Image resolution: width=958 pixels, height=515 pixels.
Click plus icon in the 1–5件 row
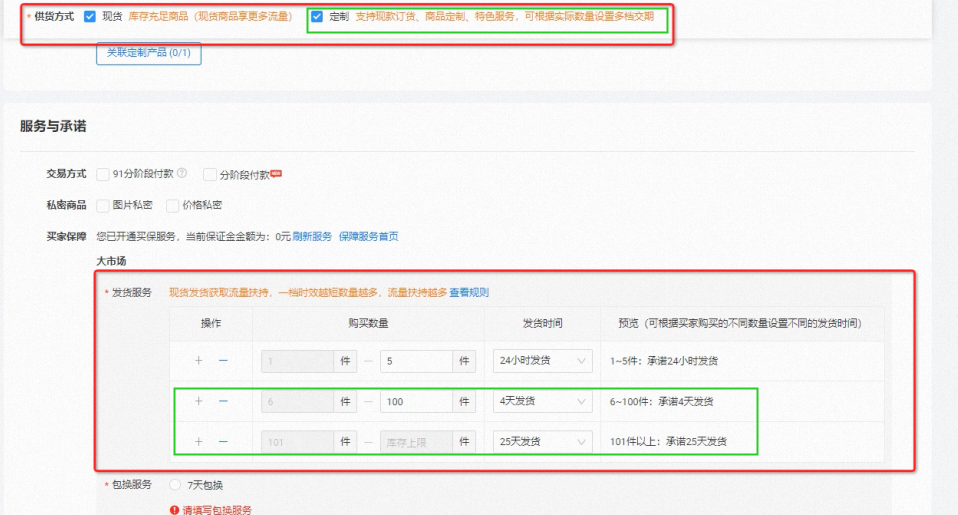pos(198,361)
